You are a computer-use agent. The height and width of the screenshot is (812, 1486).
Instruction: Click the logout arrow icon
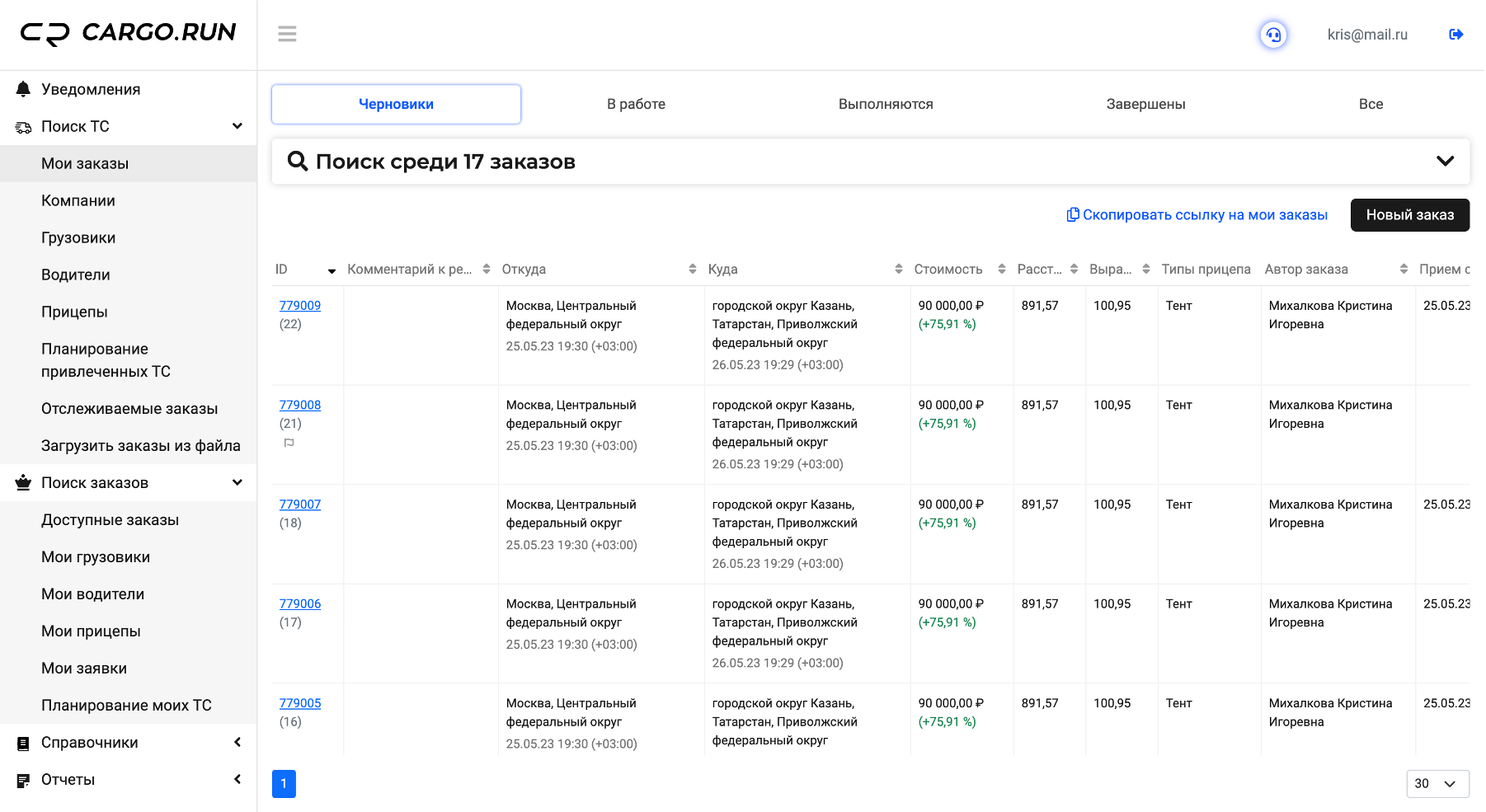tap(1455, 35)
